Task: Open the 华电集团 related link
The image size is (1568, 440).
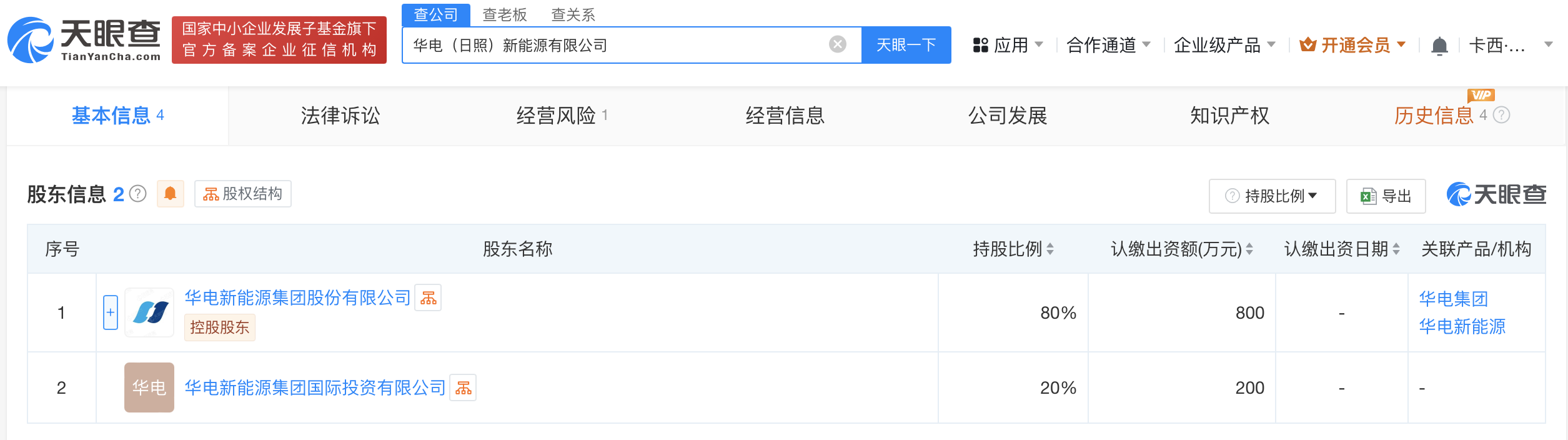Action: click(1453, 299)
